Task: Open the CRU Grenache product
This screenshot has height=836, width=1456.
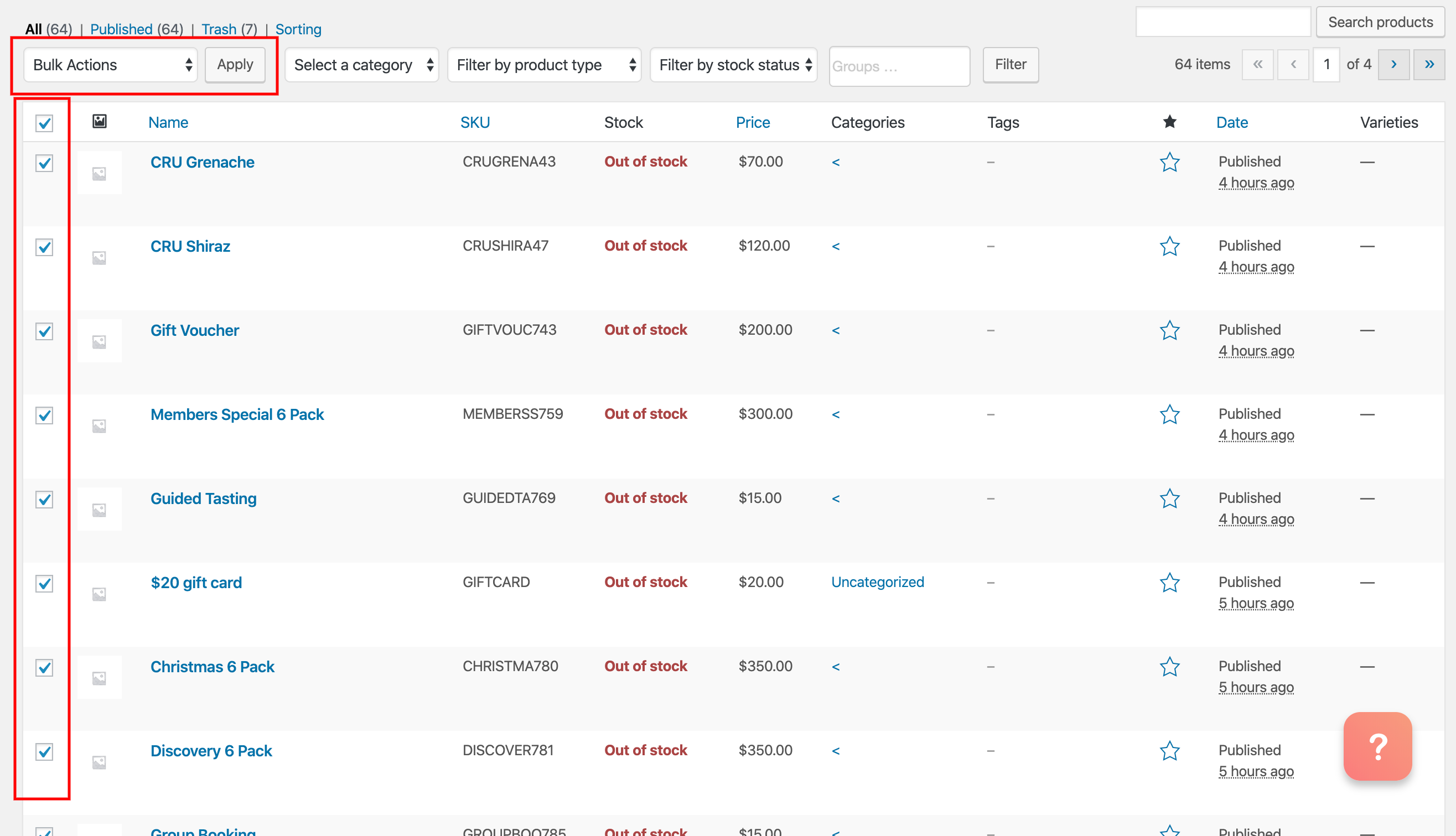Action: (202, 163)
